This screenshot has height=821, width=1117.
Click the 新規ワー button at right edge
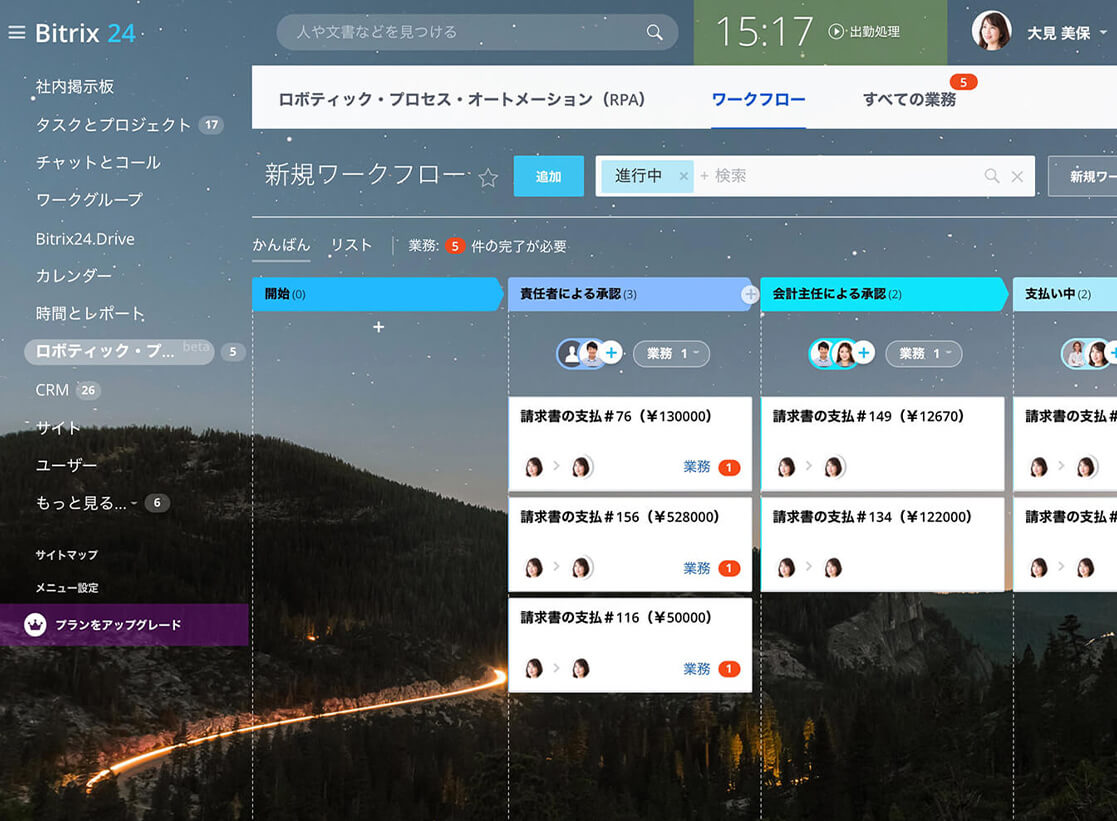point(1083,176)
